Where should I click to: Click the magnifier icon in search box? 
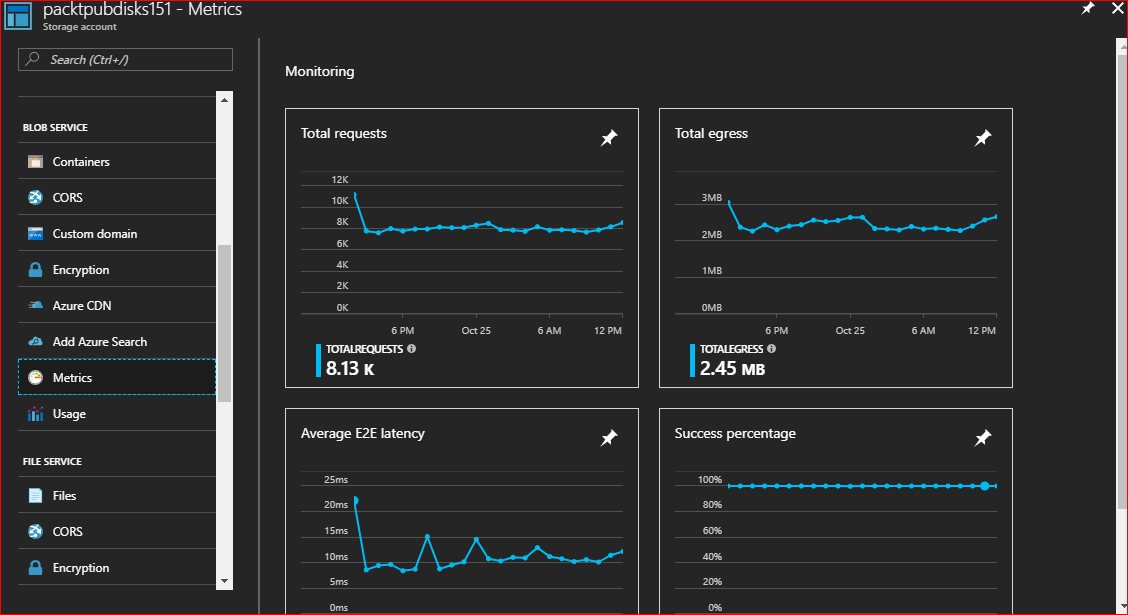pos(32,60)
